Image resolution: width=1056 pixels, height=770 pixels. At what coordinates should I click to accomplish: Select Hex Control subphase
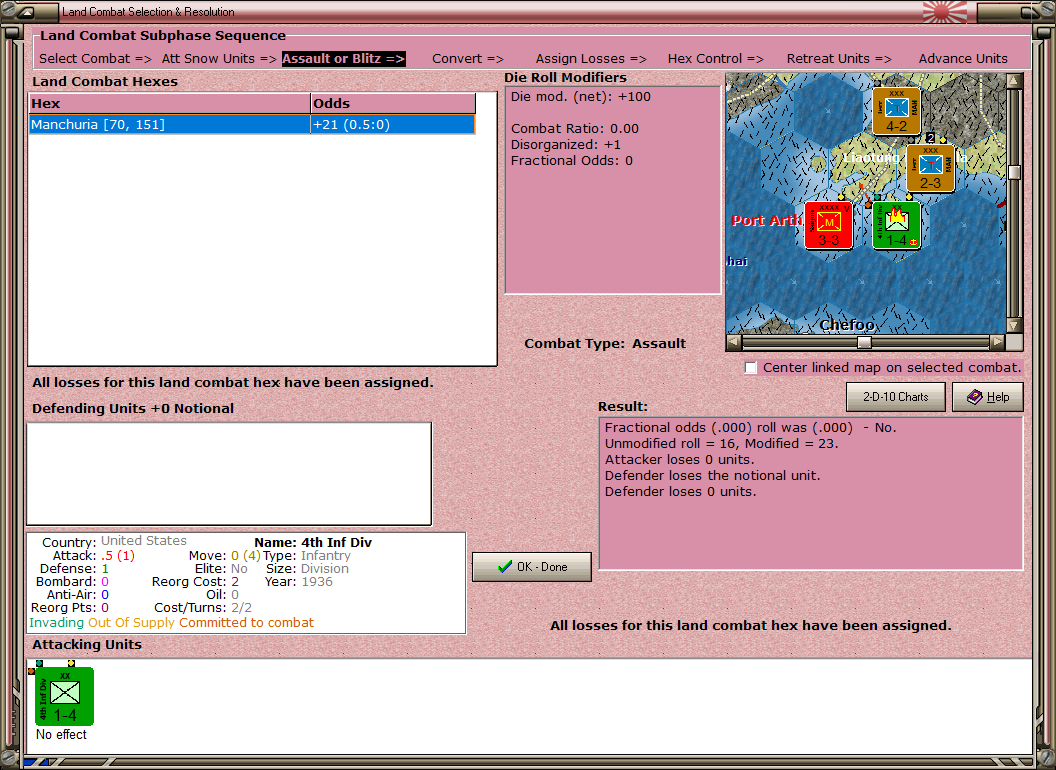715,59
